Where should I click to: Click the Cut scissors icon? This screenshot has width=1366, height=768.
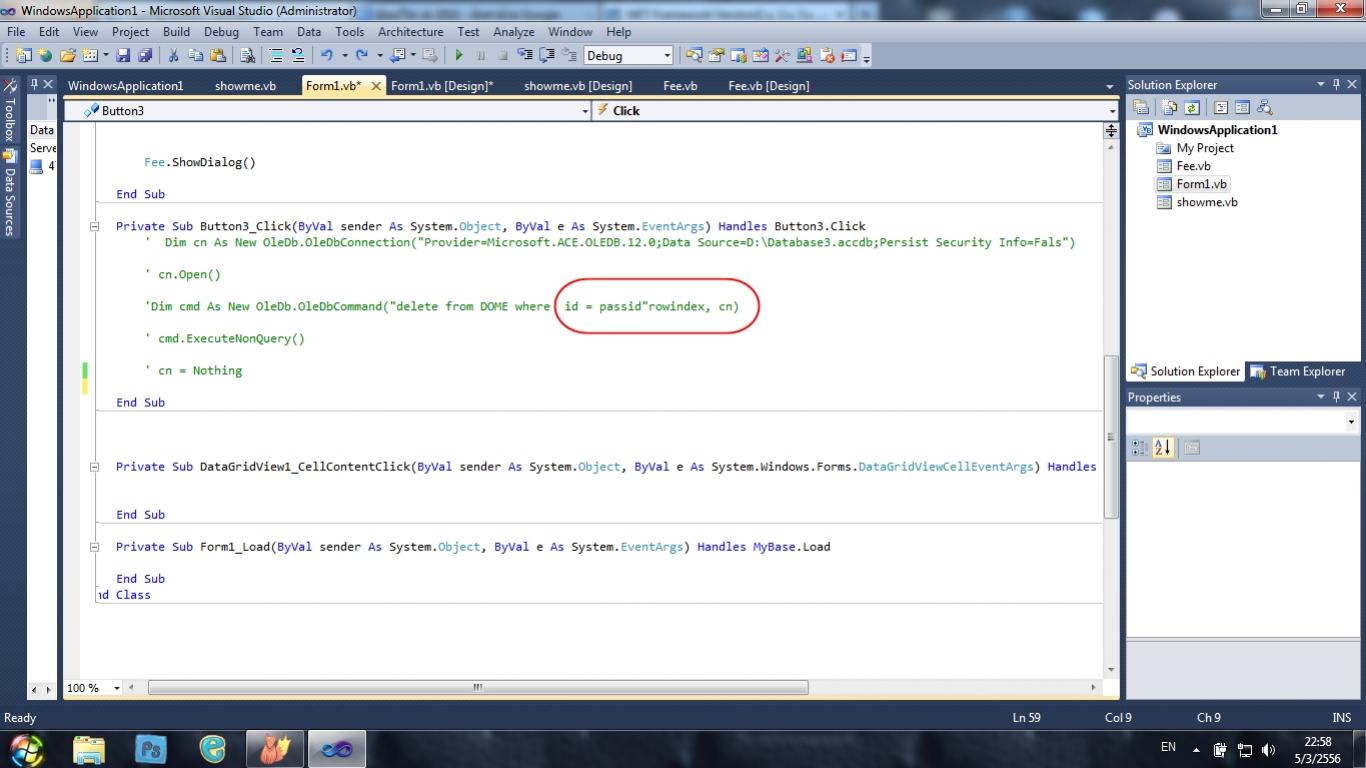coord(173,55)
